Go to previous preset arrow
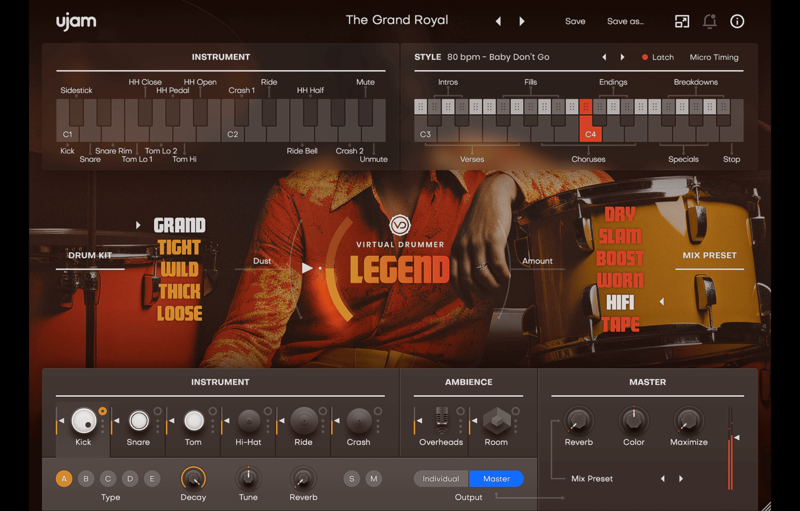Viewport: 800px width, 511px height. click(498, 21)
